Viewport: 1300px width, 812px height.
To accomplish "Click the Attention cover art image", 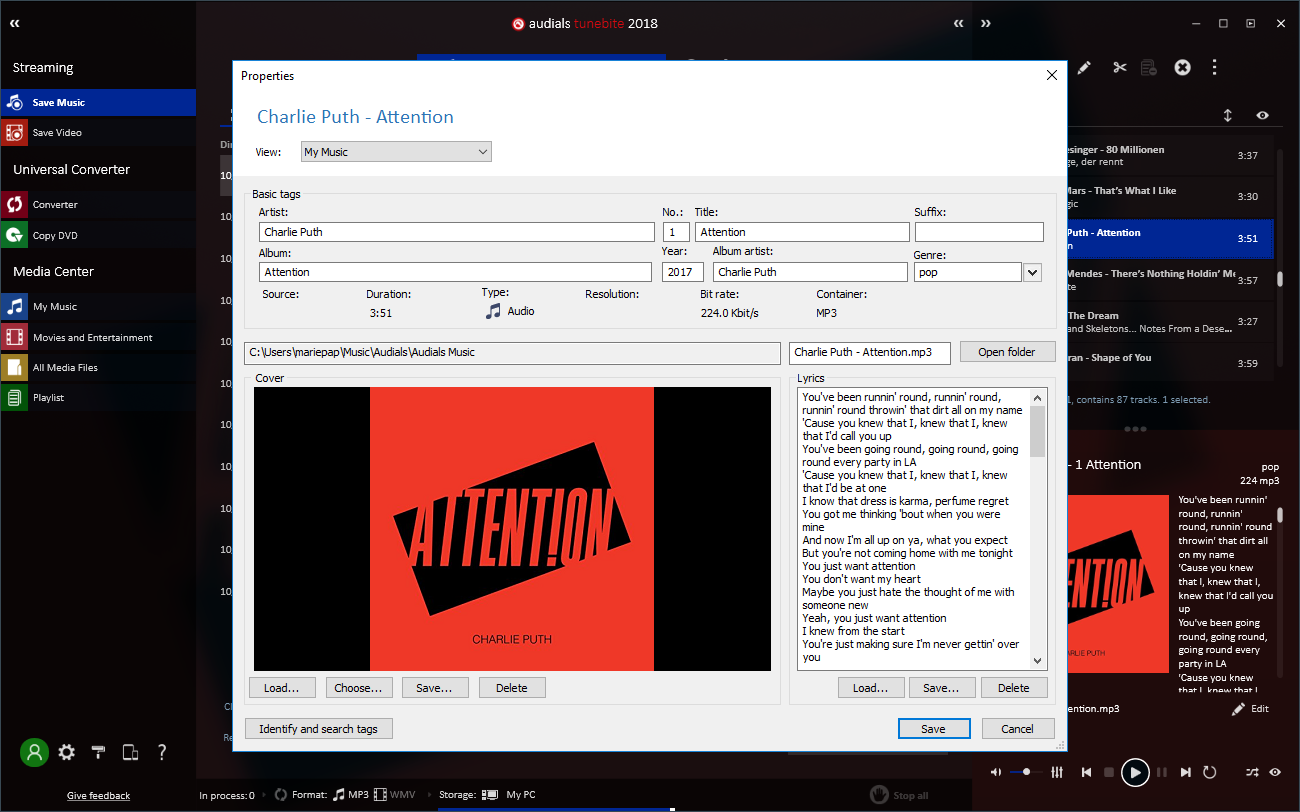I will pyautogui.click(x=512, y=529).
